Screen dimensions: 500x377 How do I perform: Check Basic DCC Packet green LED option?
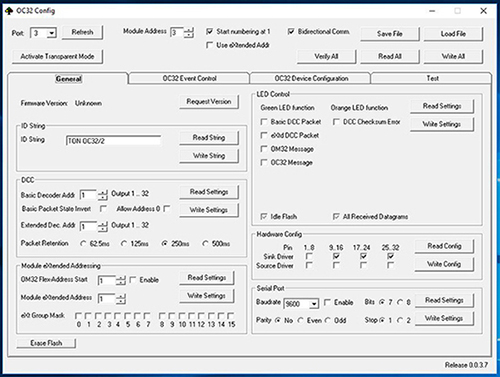tap(264, 122)
